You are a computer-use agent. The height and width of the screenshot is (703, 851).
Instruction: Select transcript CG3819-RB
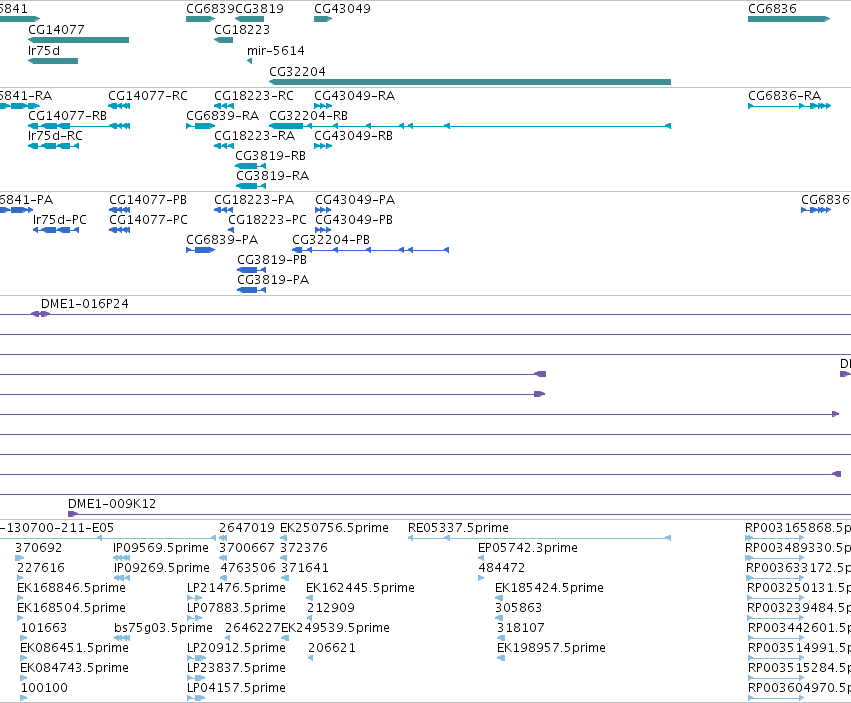pyautogui.click(x=270, y=156)
